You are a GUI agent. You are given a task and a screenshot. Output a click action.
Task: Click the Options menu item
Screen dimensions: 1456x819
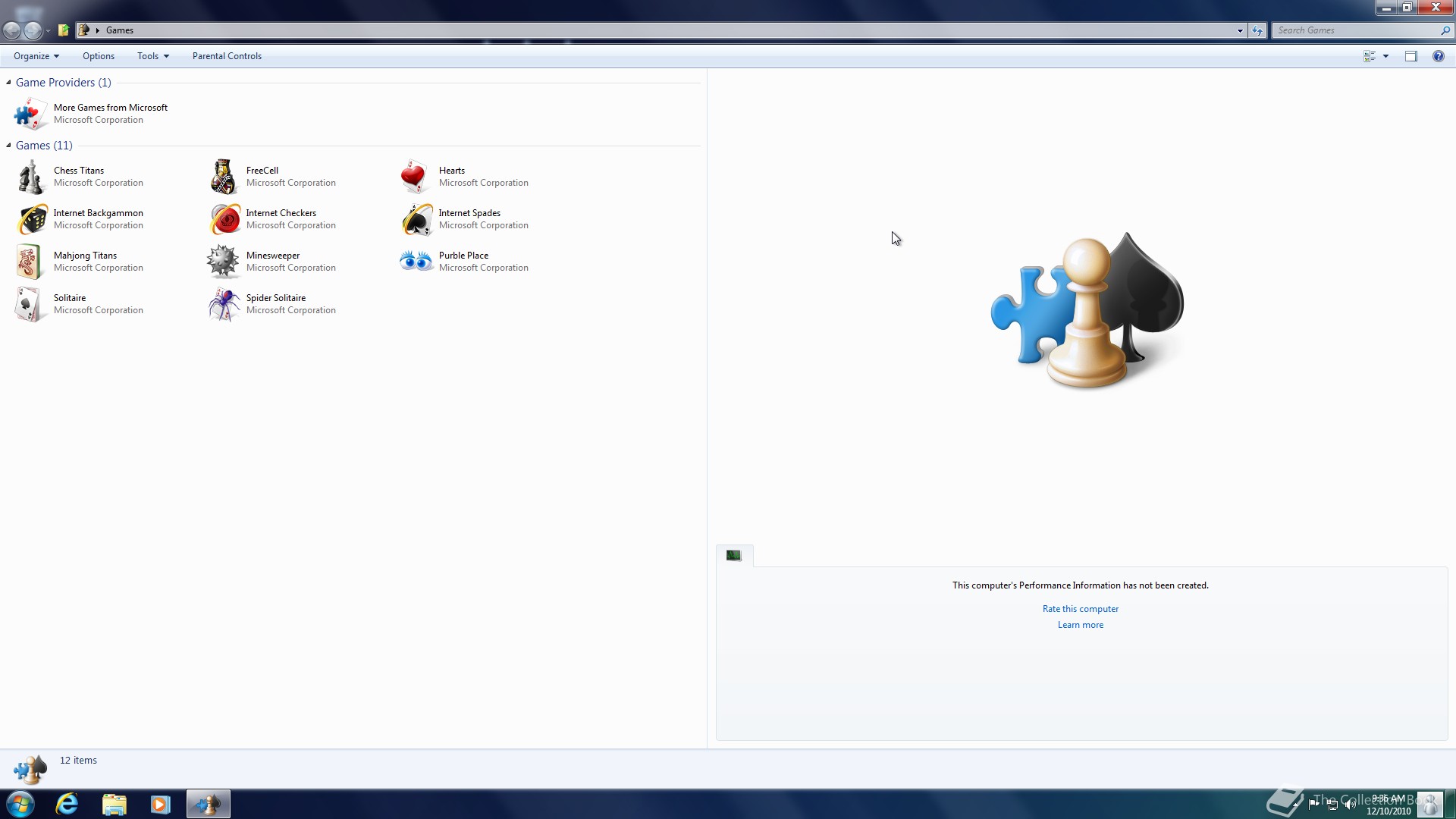99,56
